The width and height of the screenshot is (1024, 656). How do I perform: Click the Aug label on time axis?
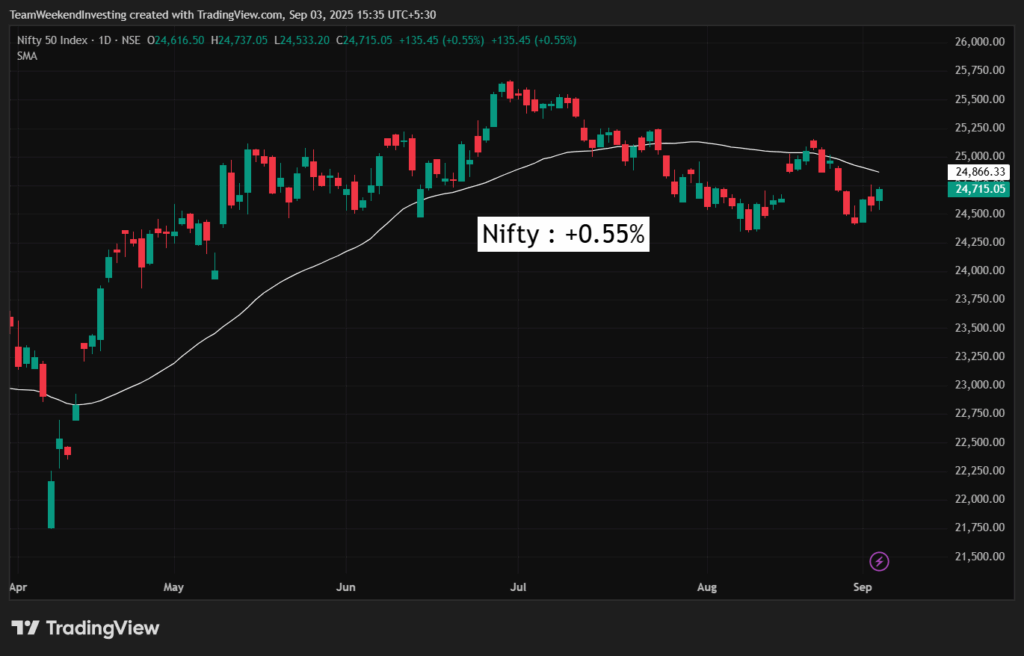tap(707, 587)
